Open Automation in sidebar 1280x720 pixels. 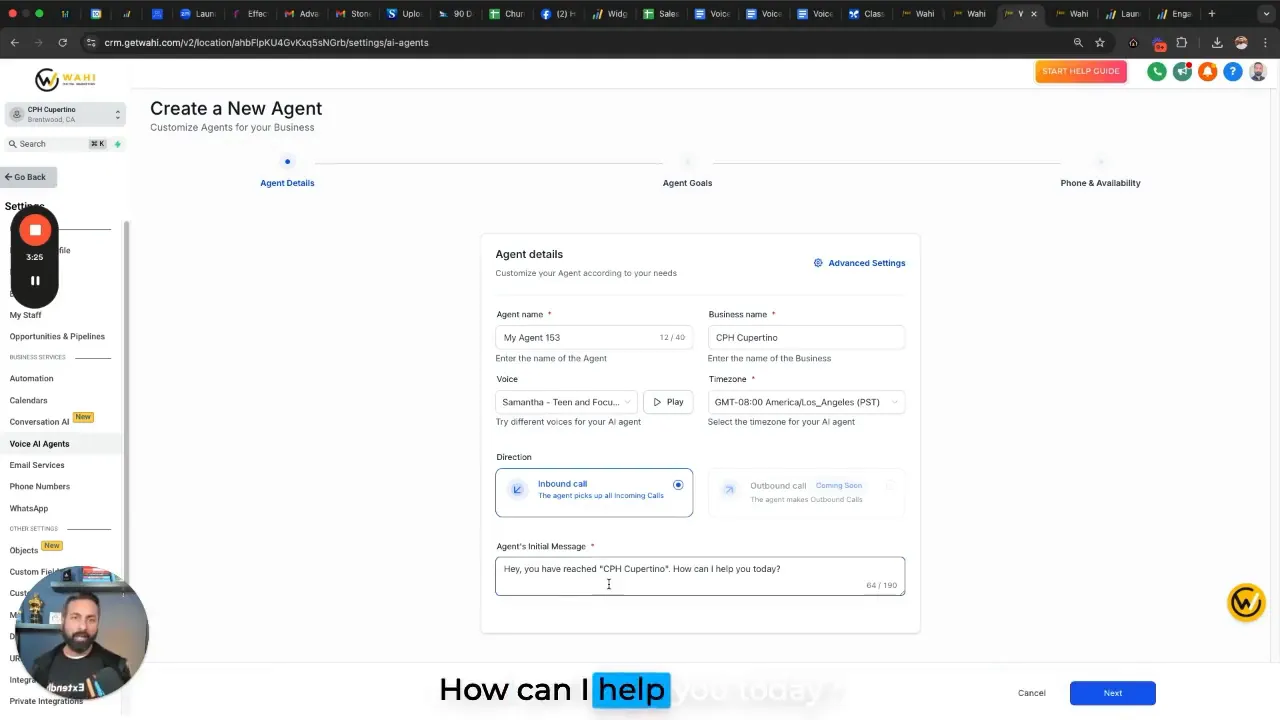pyautogui.click(x=32, y=378)
